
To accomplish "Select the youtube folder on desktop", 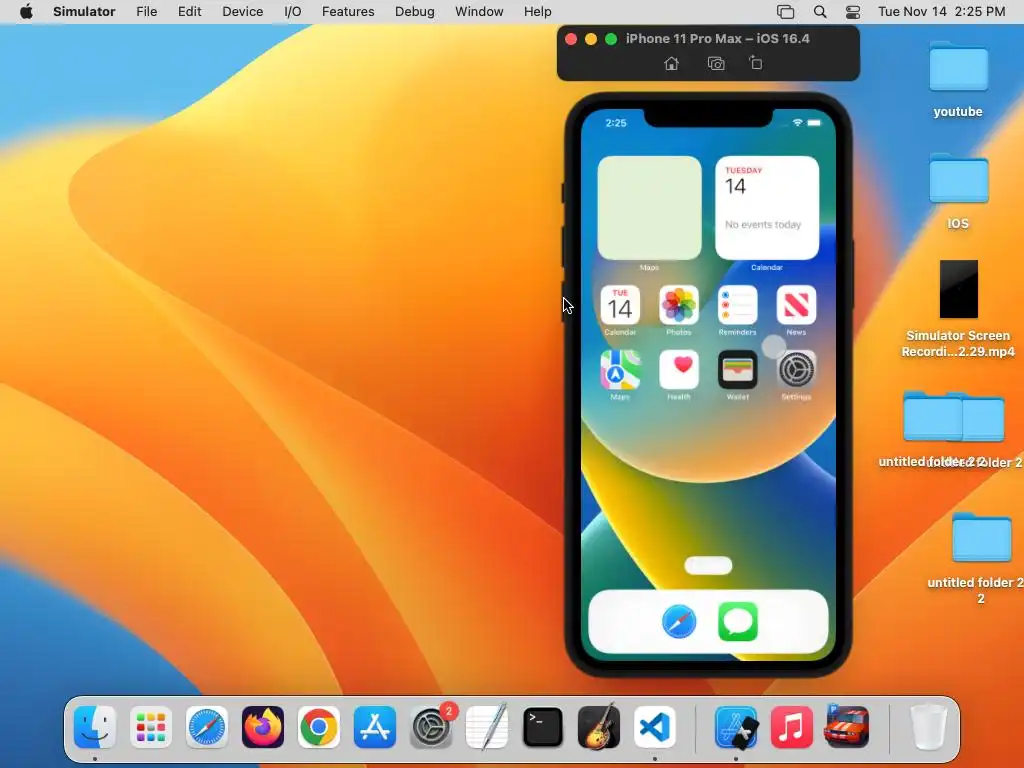I will 958,68.
